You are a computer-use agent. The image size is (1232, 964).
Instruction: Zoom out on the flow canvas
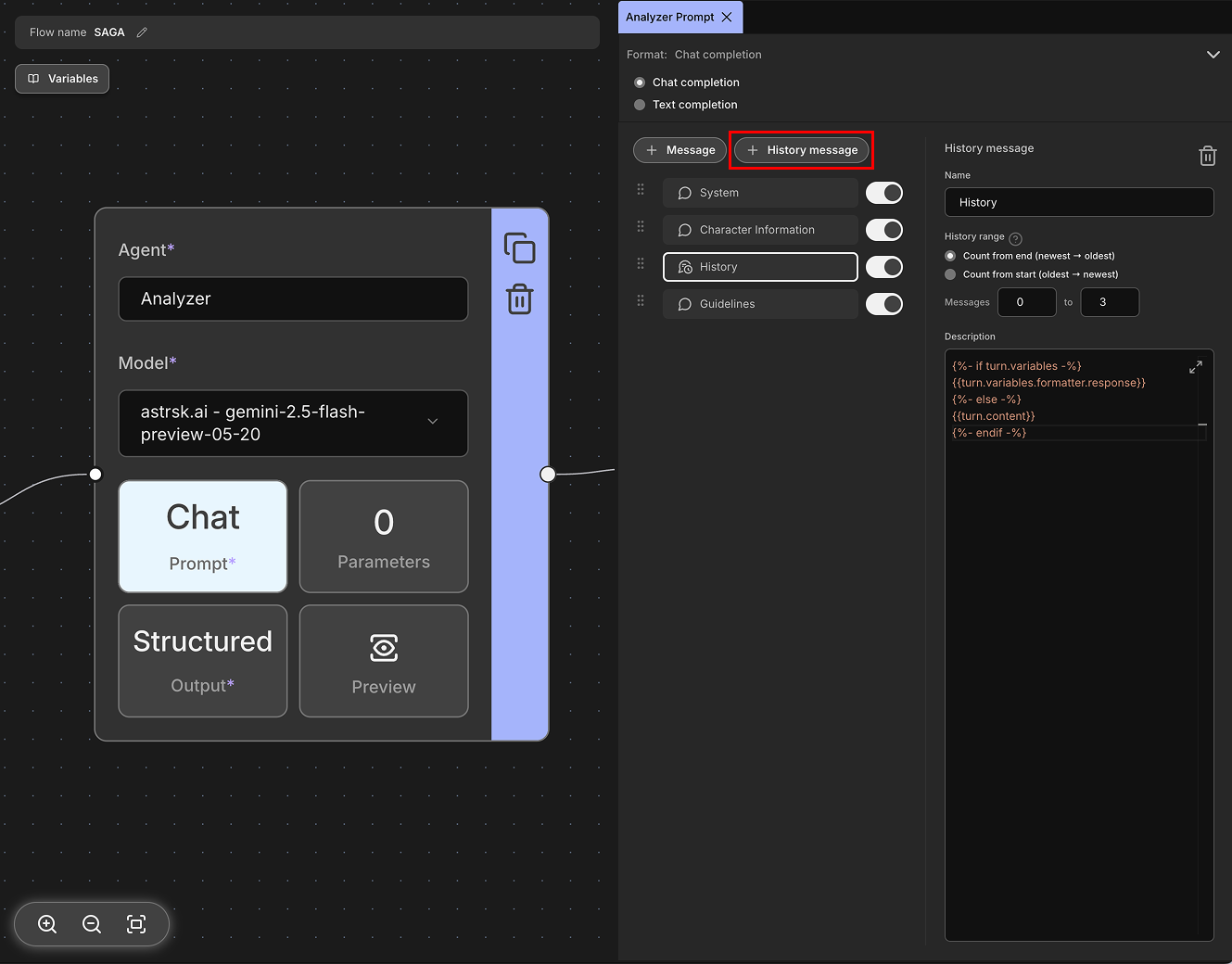point(92,924)
